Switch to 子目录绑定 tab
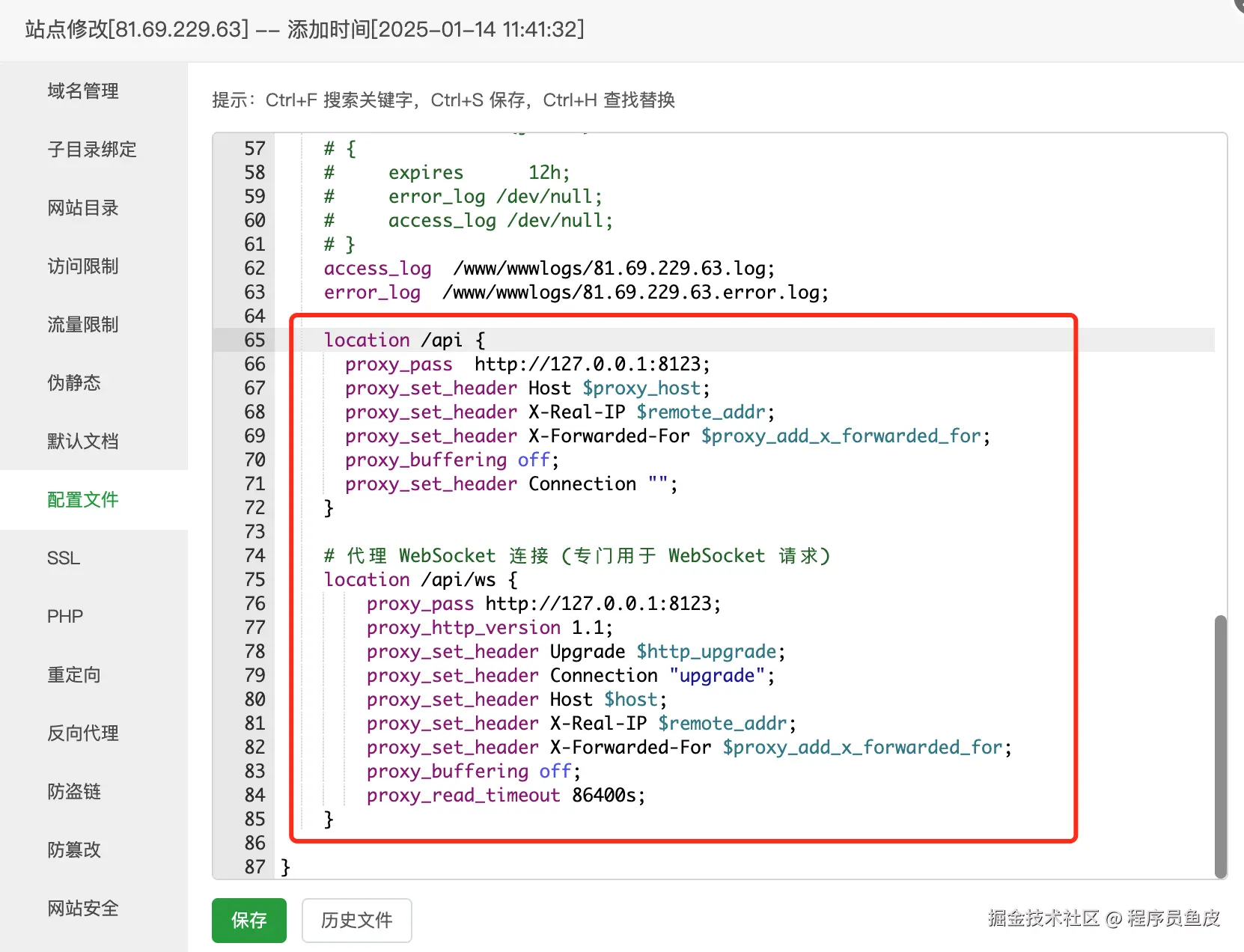The width and height of the screenshot is (1244, 952). pyautogui.click(x=92, y=150)
